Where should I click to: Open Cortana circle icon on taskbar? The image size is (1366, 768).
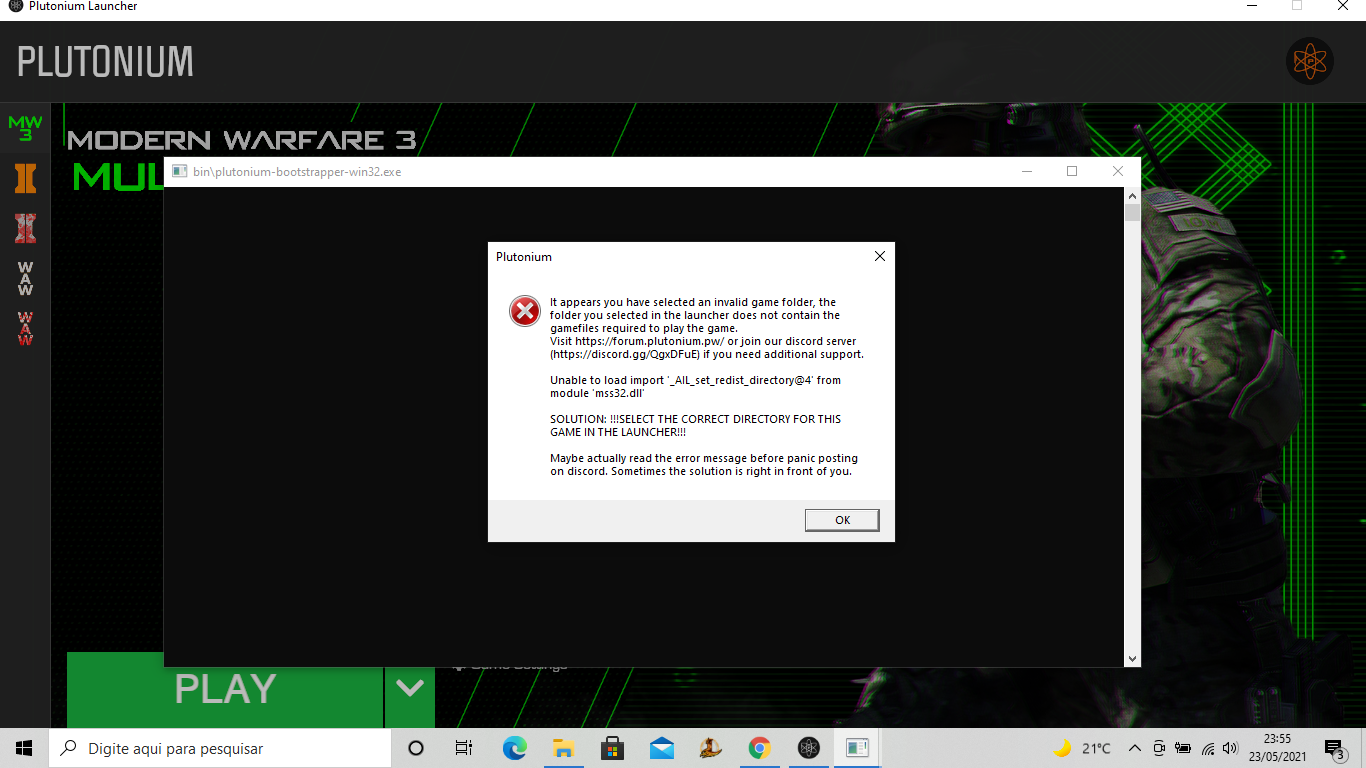click(416, 748)
